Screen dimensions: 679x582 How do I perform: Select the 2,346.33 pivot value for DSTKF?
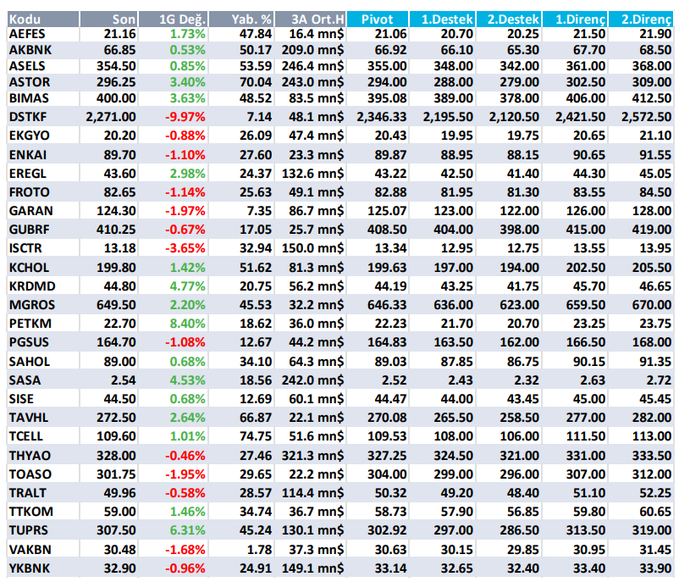coord(382,116)
